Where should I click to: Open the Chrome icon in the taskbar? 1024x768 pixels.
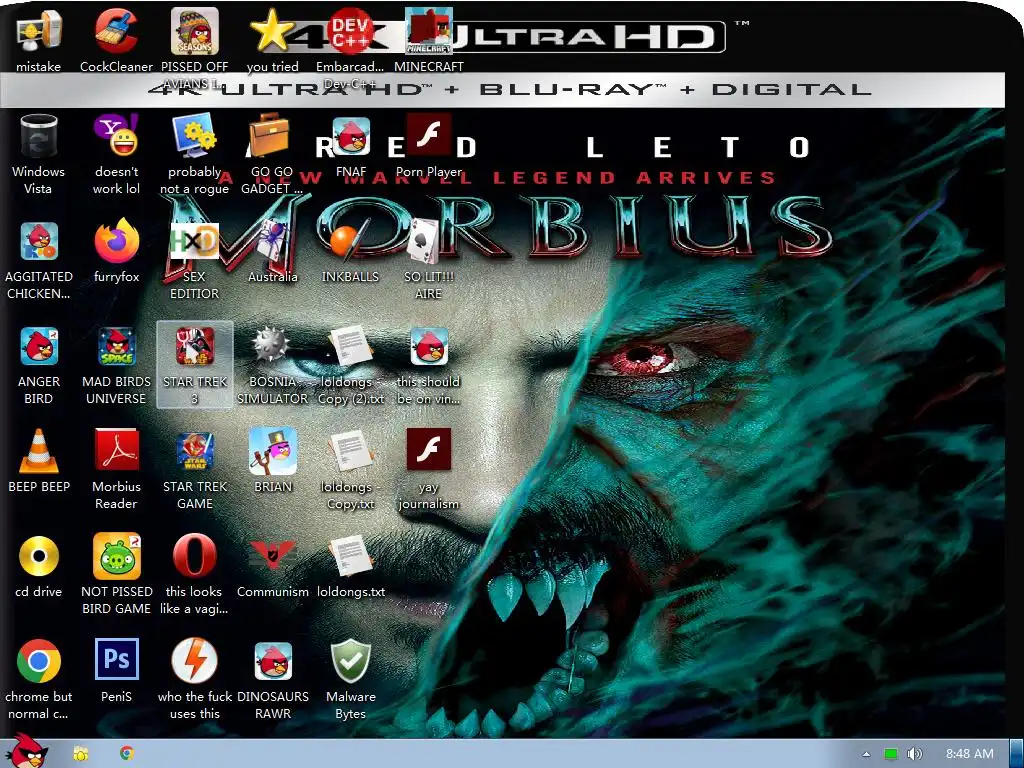127,754
